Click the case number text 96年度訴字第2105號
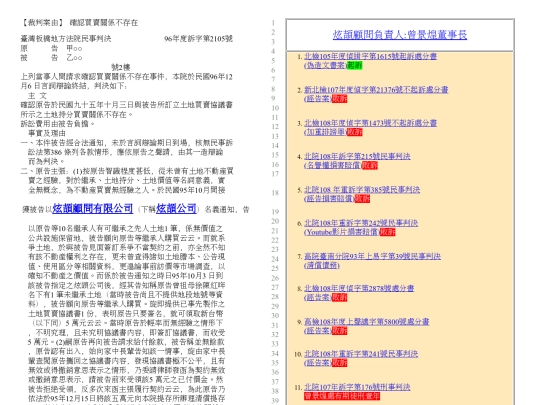 pos(198,39)
